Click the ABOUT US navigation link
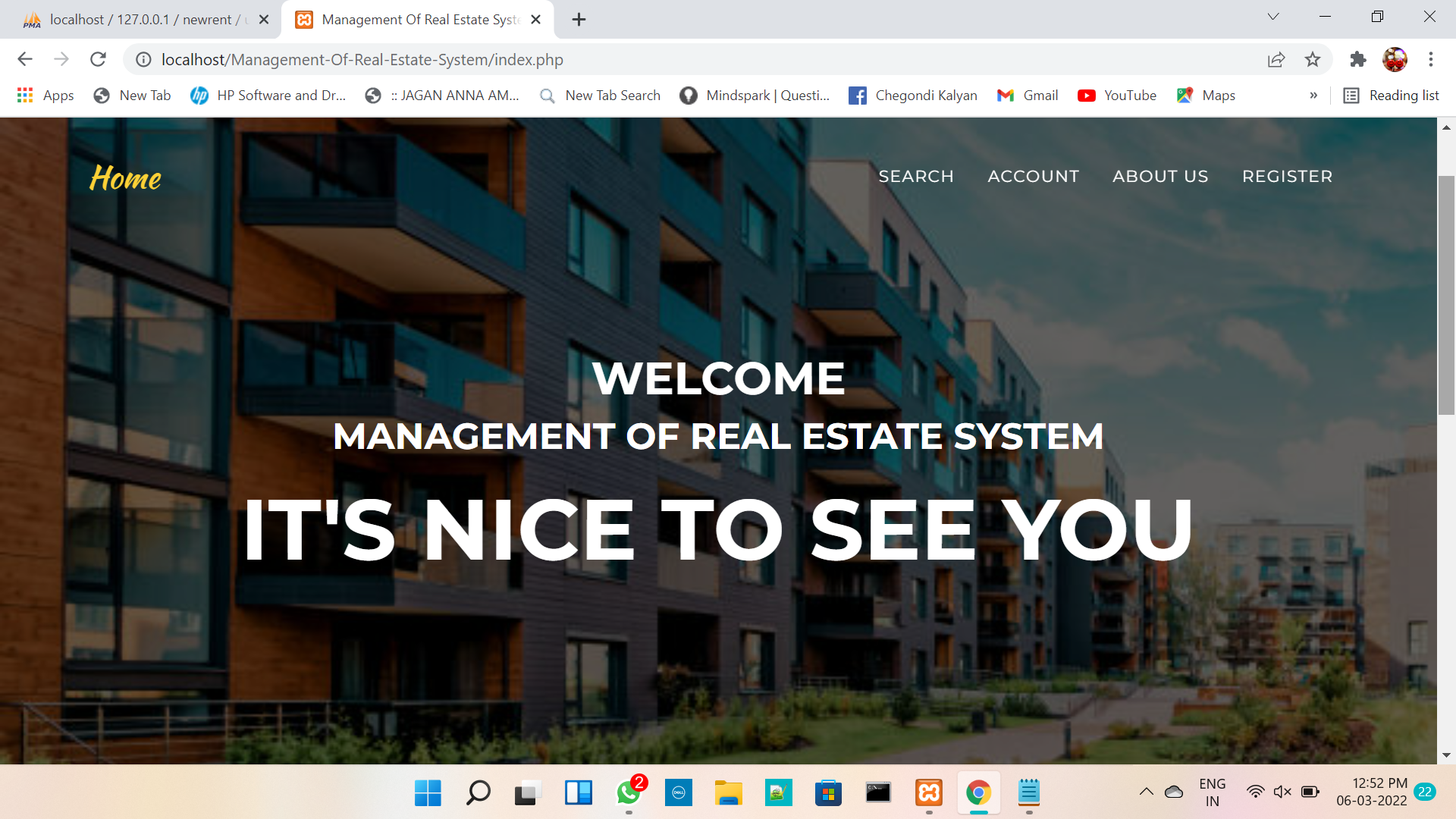This screenshot has height=819, width=1456. (1160, 176)
